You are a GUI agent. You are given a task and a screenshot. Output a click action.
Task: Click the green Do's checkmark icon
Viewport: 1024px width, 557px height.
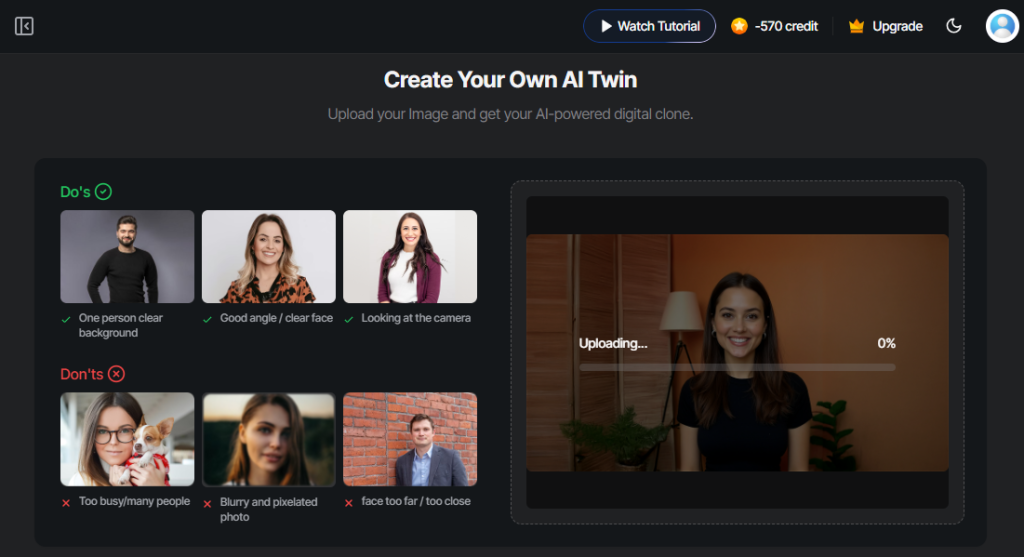103,191
